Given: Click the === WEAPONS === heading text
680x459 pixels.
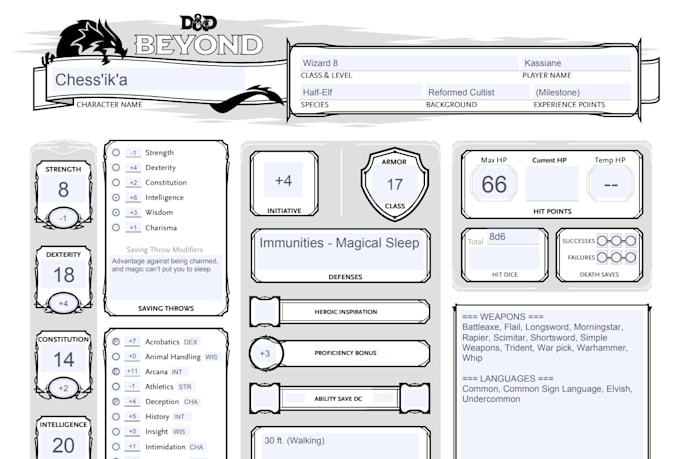Looking at the screenshot, I should pos(503,317).
